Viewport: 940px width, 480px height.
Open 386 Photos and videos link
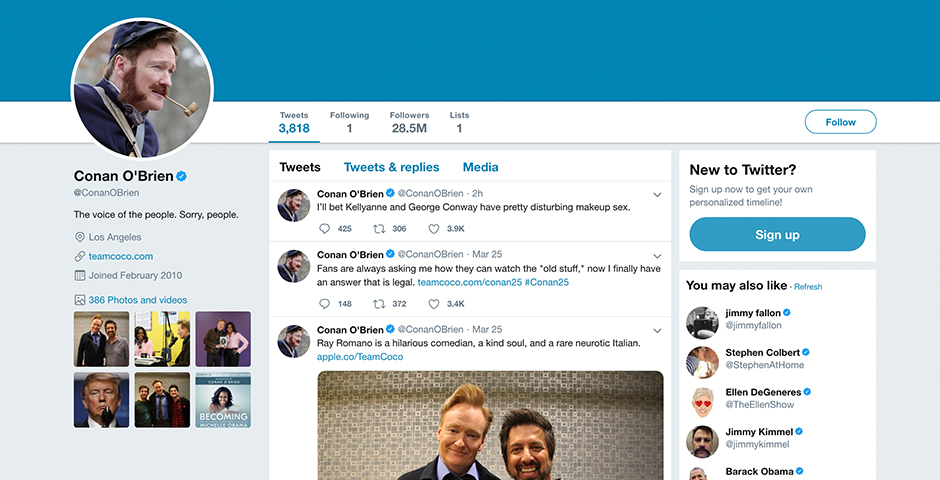[x=138, y=300]
